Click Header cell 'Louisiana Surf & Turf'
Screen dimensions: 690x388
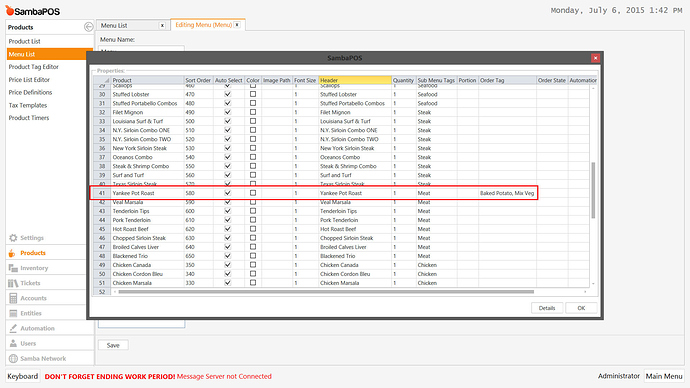pos(355,121)
